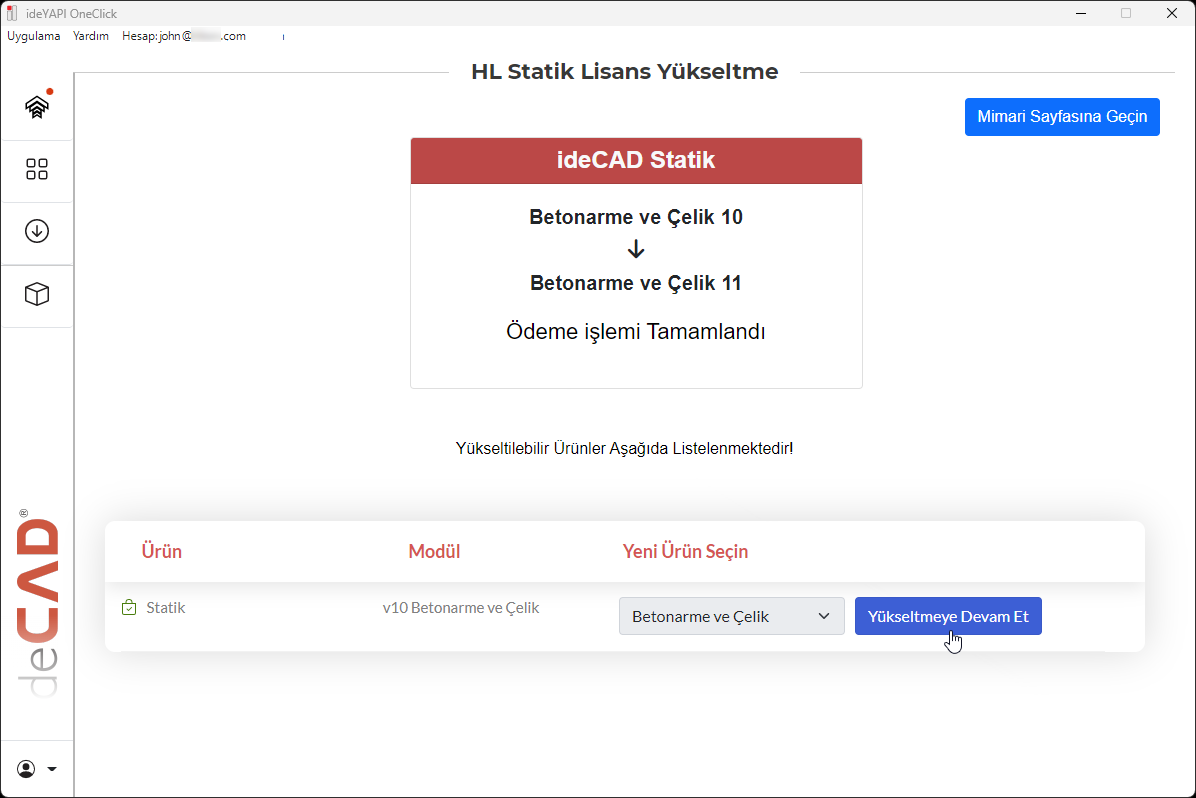
Task: Expand the arrow next to user account icon
Action: pyautogui.click(x=52, y=769)
